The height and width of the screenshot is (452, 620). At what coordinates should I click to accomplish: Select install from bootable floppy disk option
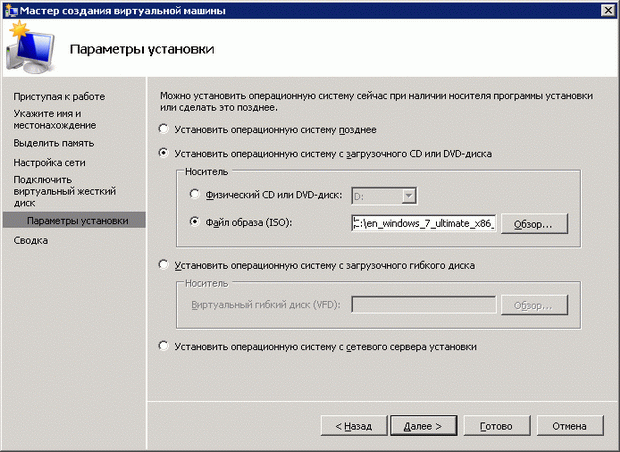click(x=164, y=265)
